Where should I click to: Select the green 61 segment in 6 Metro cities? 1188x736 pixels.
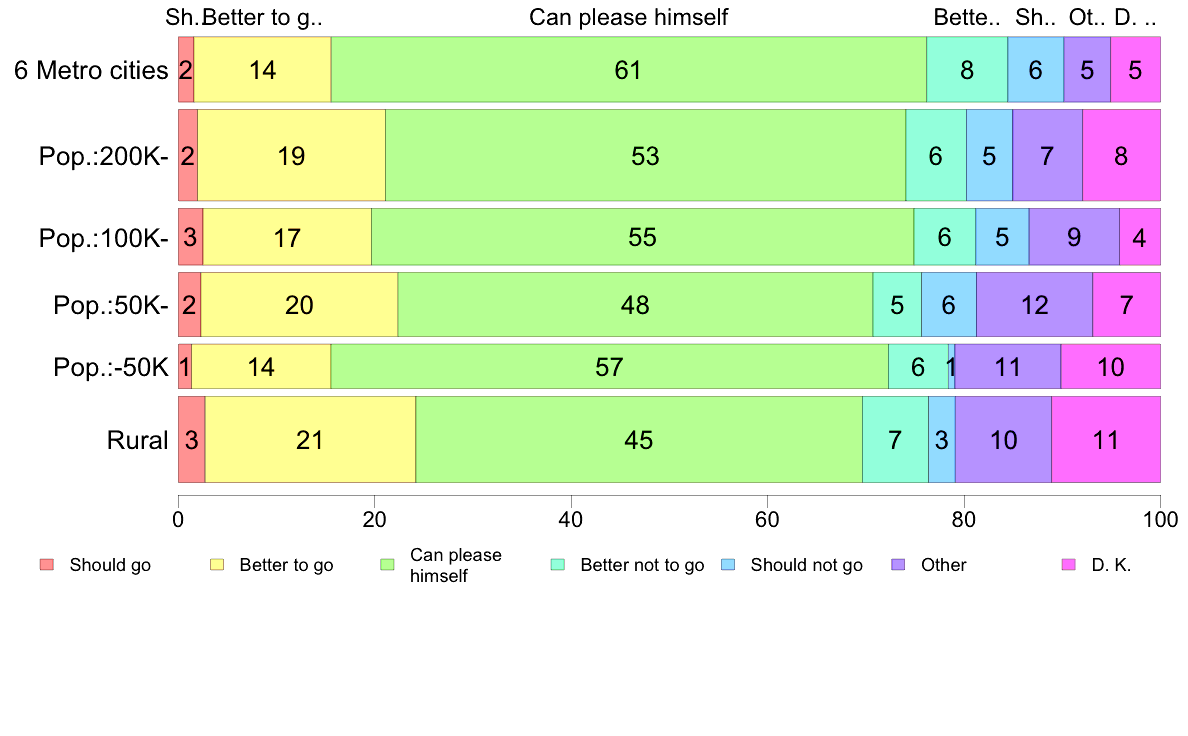tap(628, 69)
